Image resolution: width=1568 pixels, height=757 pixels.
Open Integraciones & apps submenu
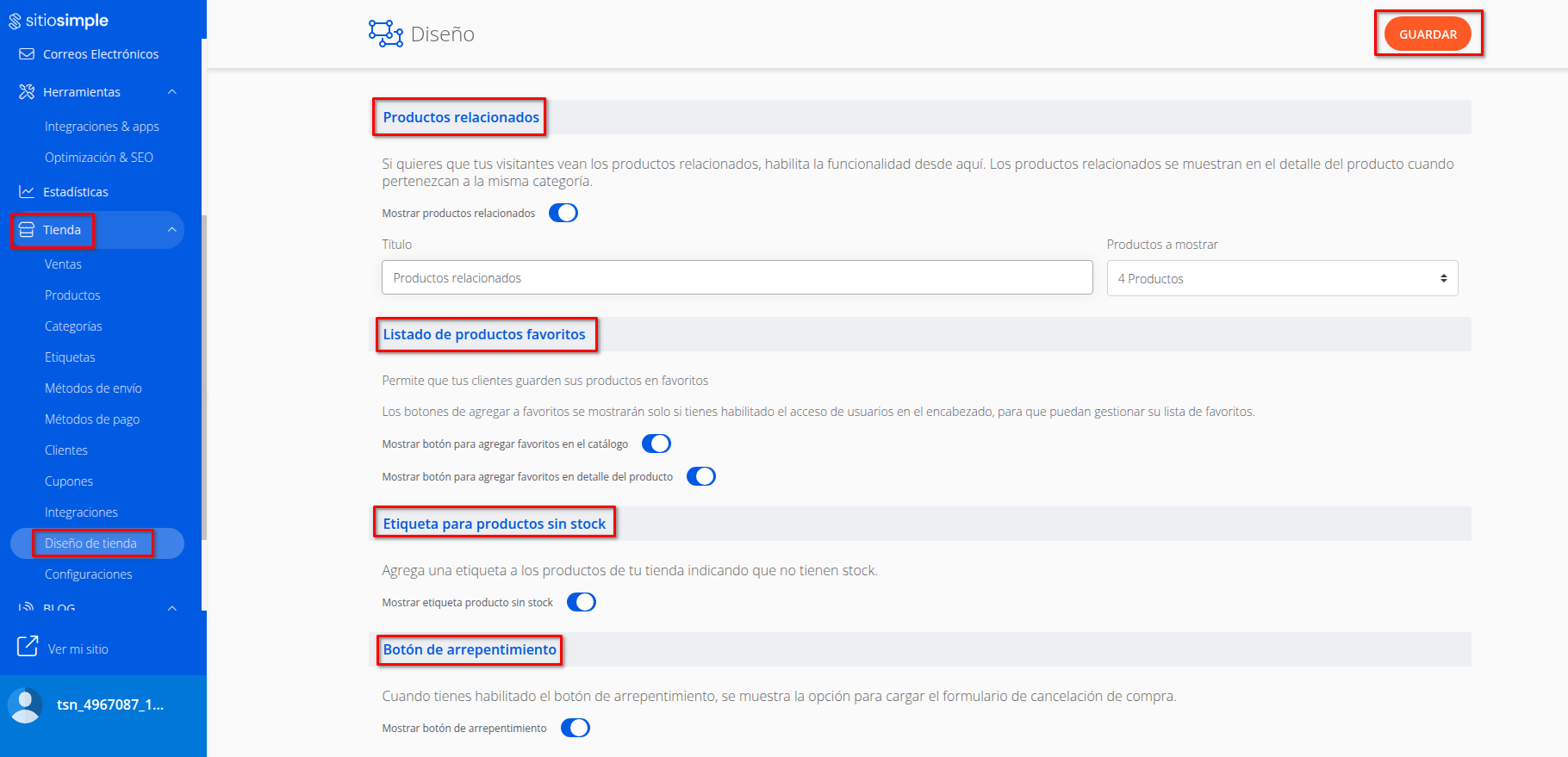102,127
